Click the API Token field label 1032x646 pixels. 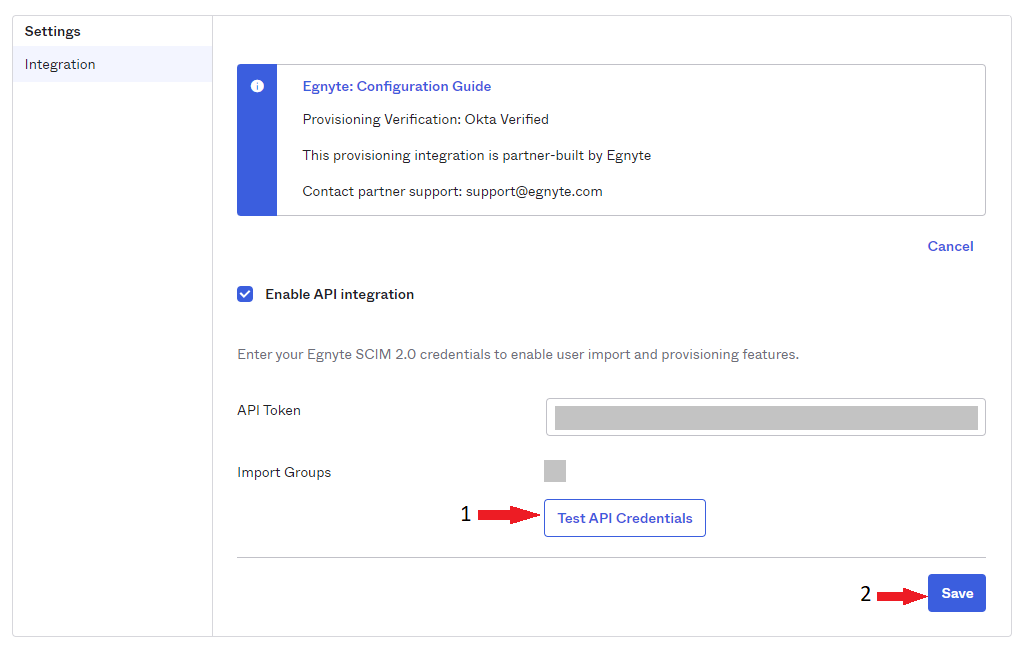pyautogui.click(x=269, y=410)
